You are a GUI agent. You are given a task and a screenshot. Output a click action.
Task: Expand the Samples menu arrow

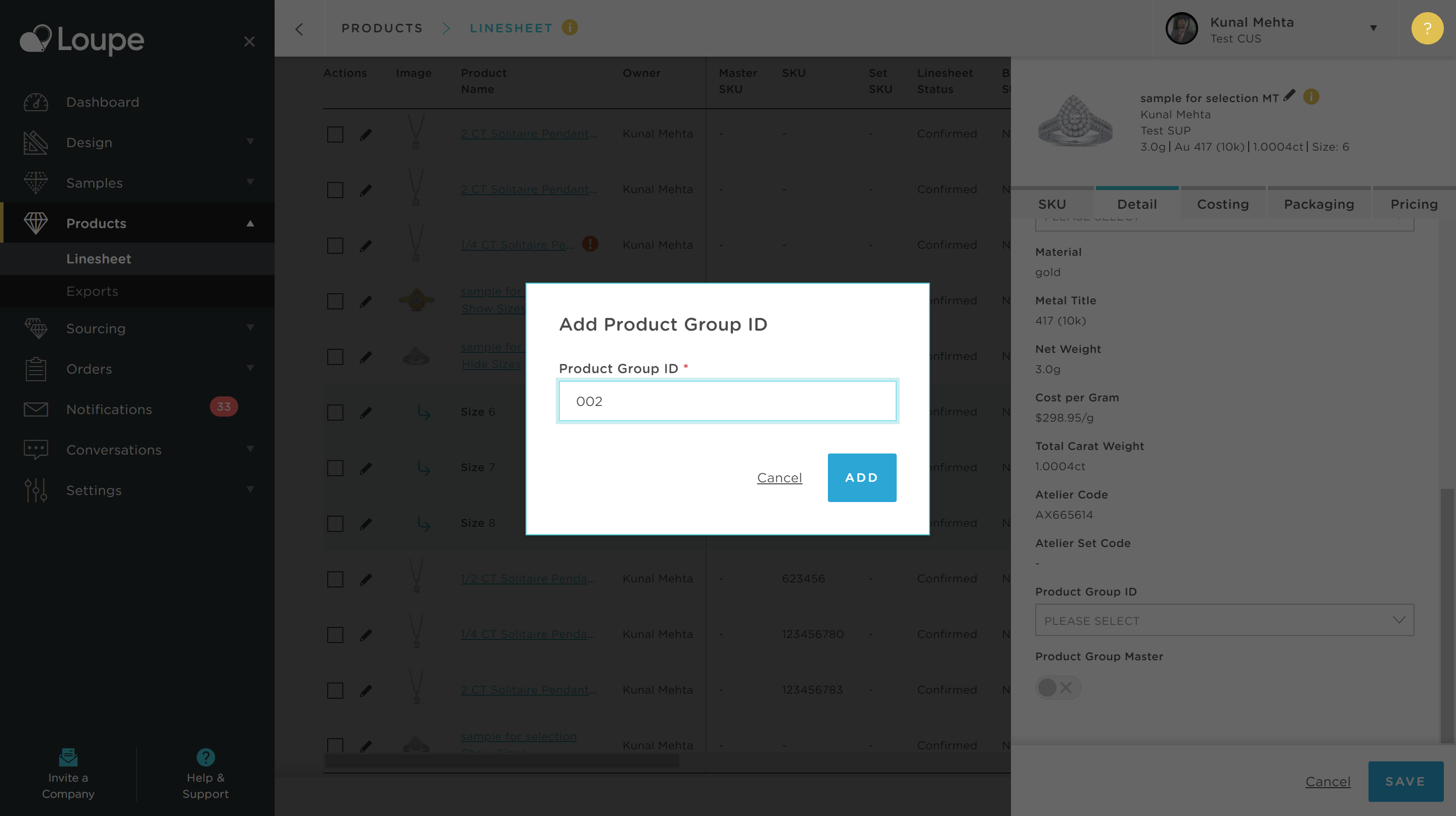(x=250, y=182)
